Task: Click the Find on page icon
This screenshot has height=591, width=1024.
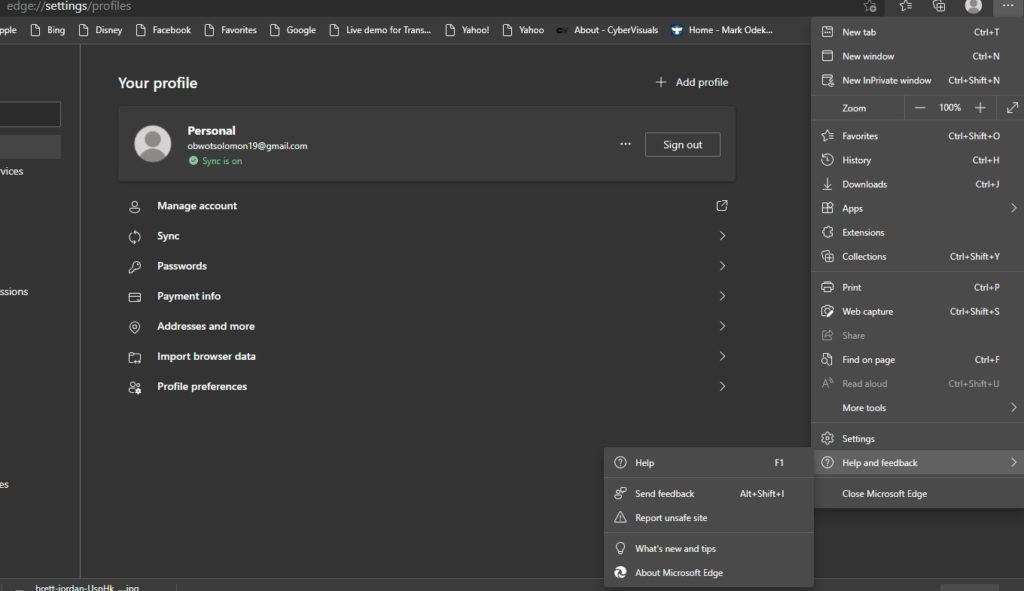Action: tap(827, 360)
